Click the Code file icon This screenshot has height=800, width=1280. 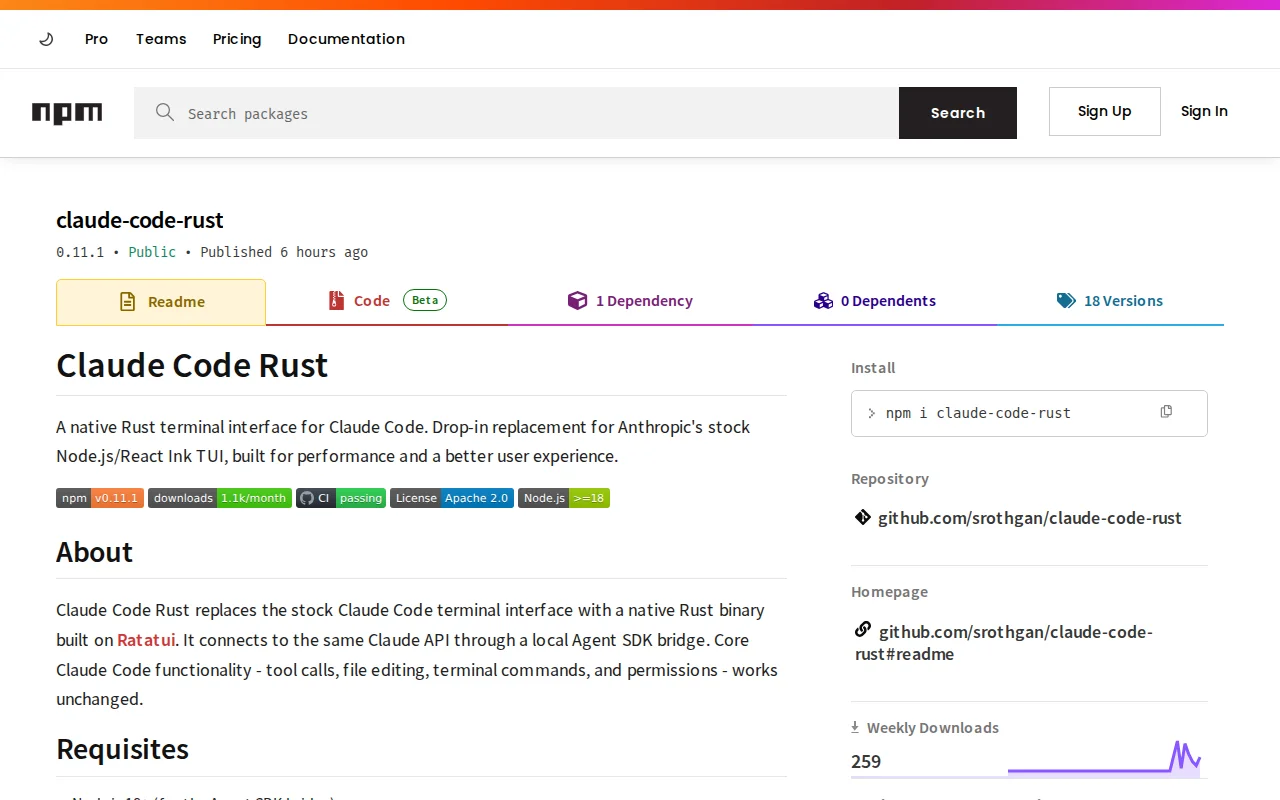pos(336,300)
